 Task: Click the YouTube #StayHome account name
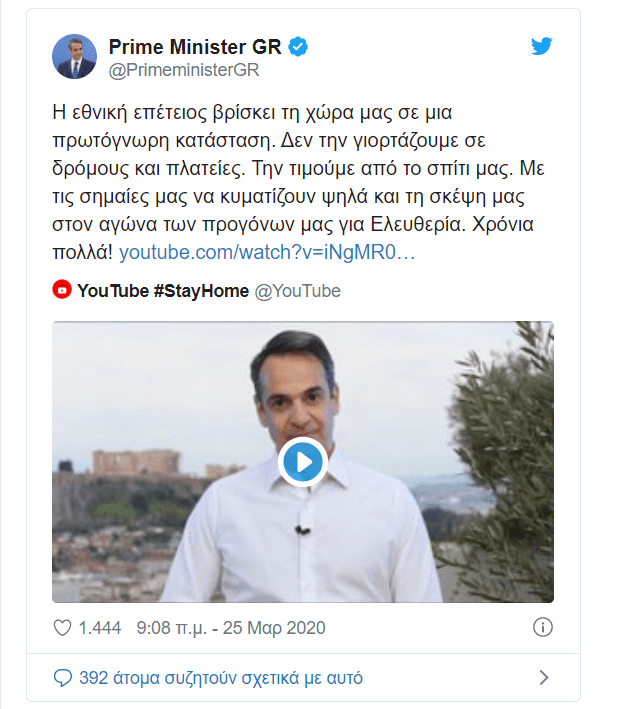pyautogui.click(x=163, y=291)
